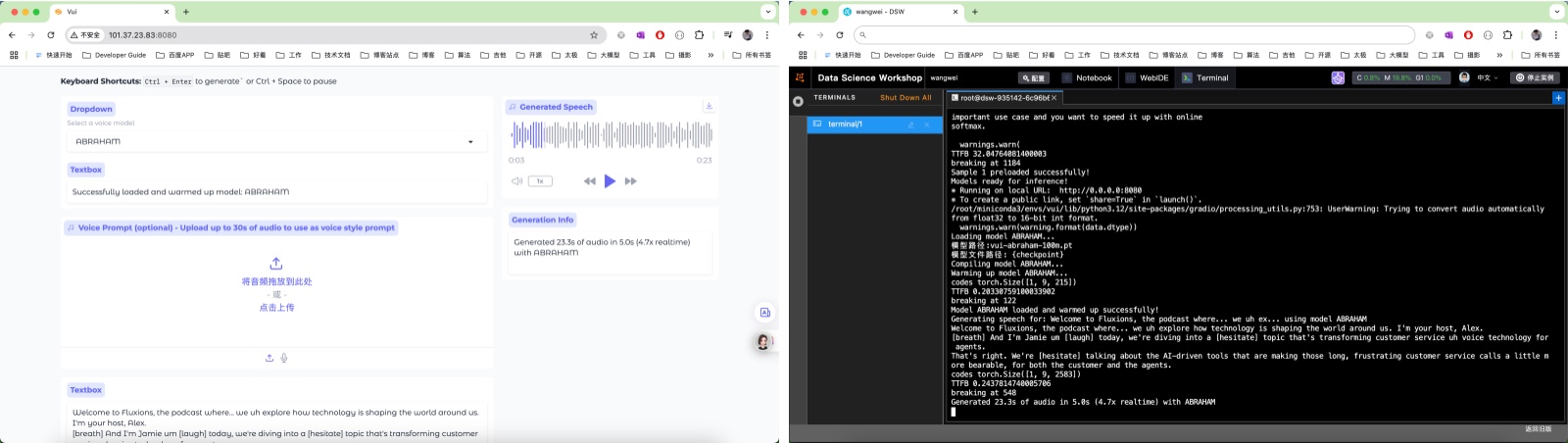Open the apps grid in Vui bookmarks bar
The image size is (1568, 443).
tap(14, 55)
